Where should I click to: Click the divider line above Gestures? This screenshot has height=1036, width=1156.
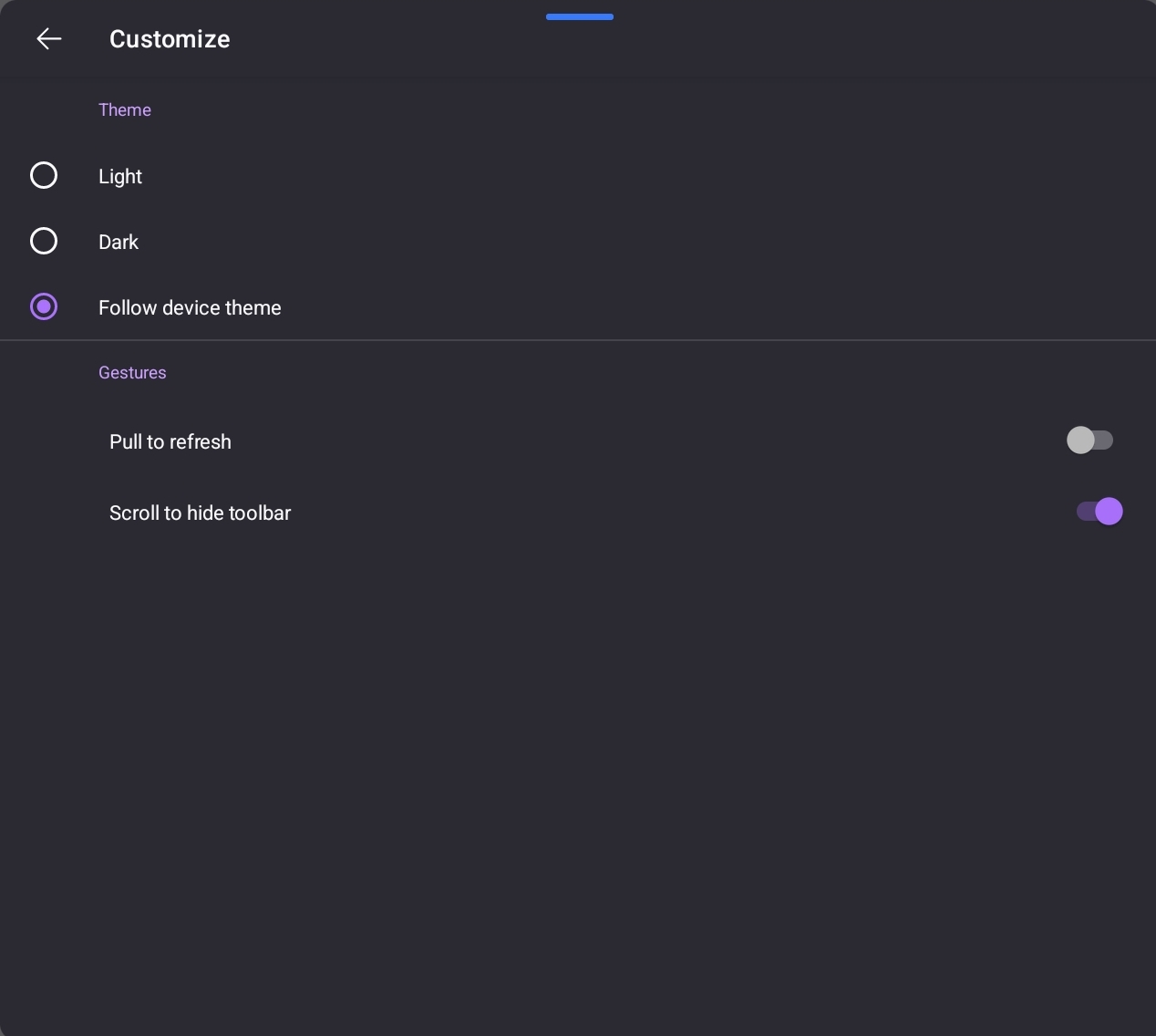coord(578,340)
